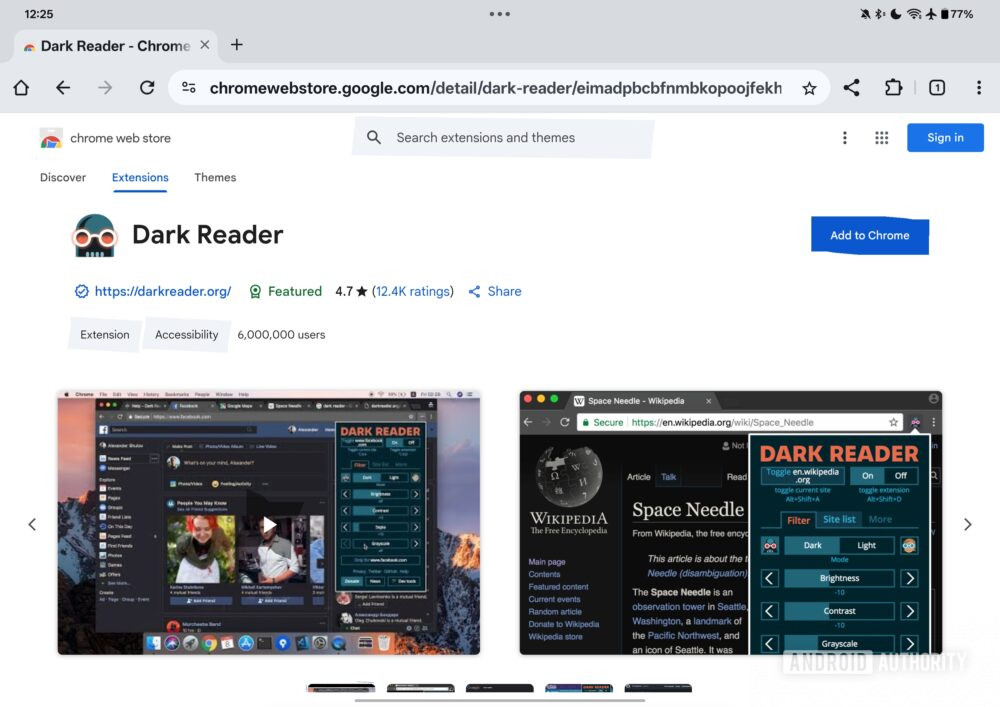Play the Dark Reader promo video

point(269,523)
